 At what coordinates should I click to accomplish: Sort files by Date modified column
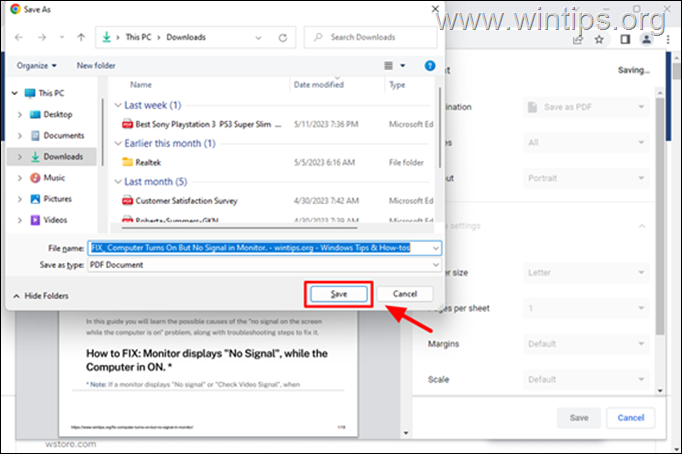click(x=319, y=85)
